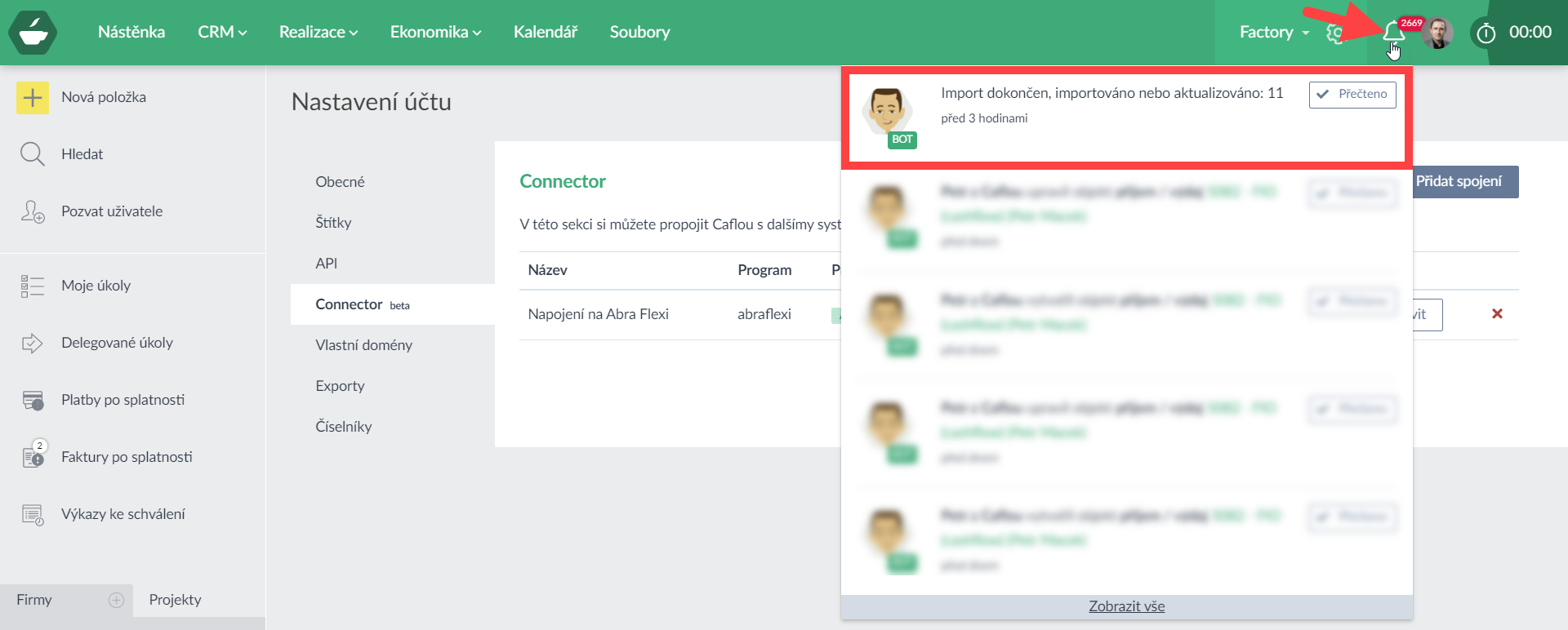
Task: Open settings gear icon in header
Action: coord(1334,33)
